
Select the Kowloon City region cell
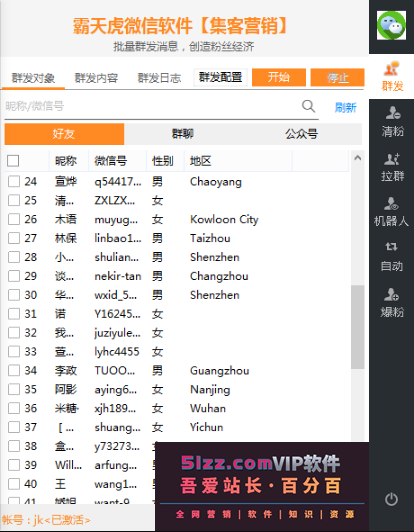pyautogui.click(x=224, y=220)
